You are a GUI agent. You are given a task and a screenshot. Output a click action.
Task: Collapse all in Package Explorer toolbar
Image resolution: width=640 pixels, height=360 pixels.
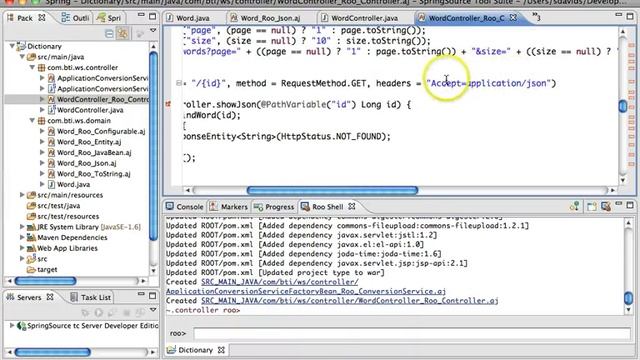[109, 33]
